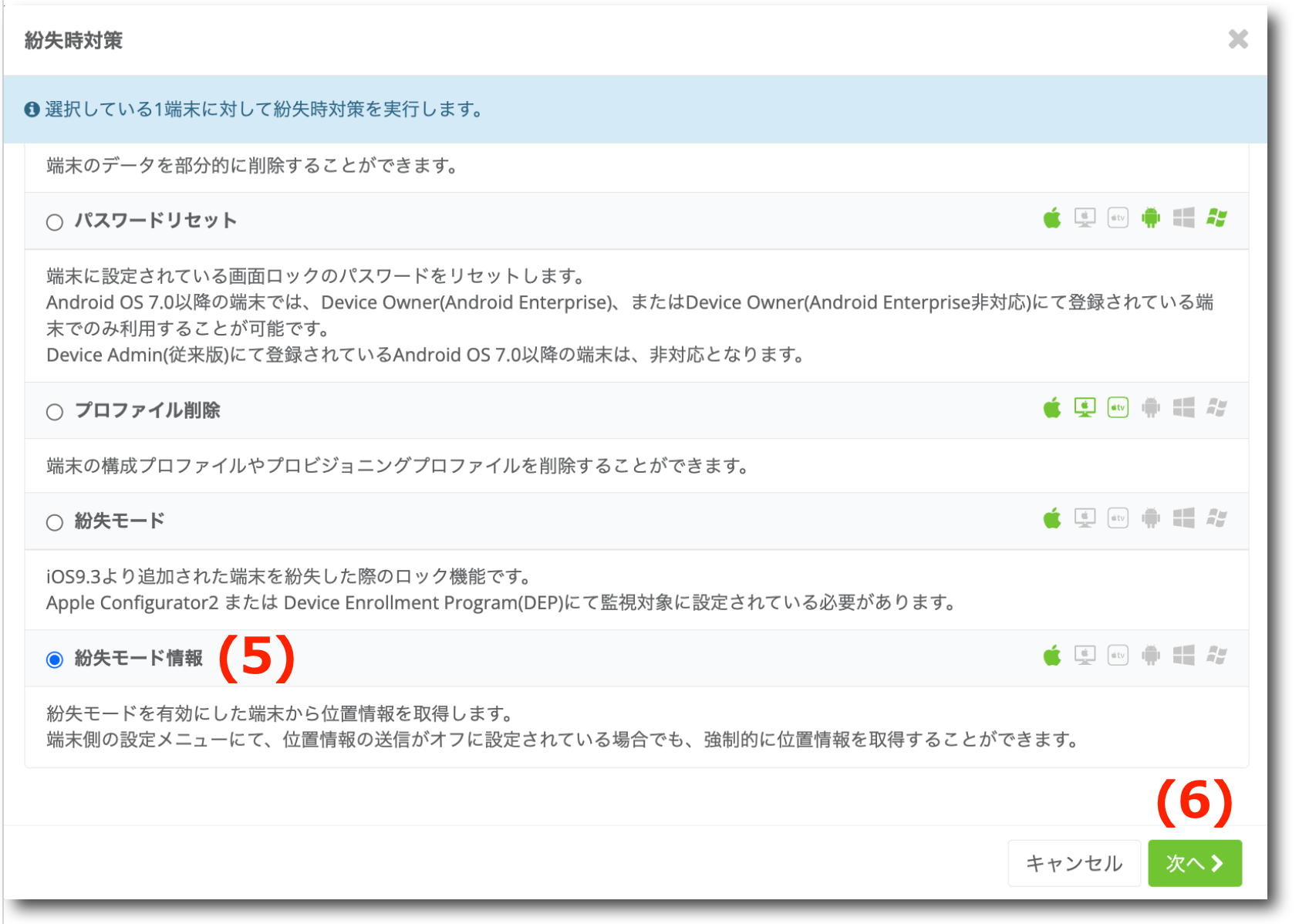Click the Windows tile icon in 紛失モード row
Image resolution: width=1299 pixels, height=924 pixels.
pos(1183,518)
